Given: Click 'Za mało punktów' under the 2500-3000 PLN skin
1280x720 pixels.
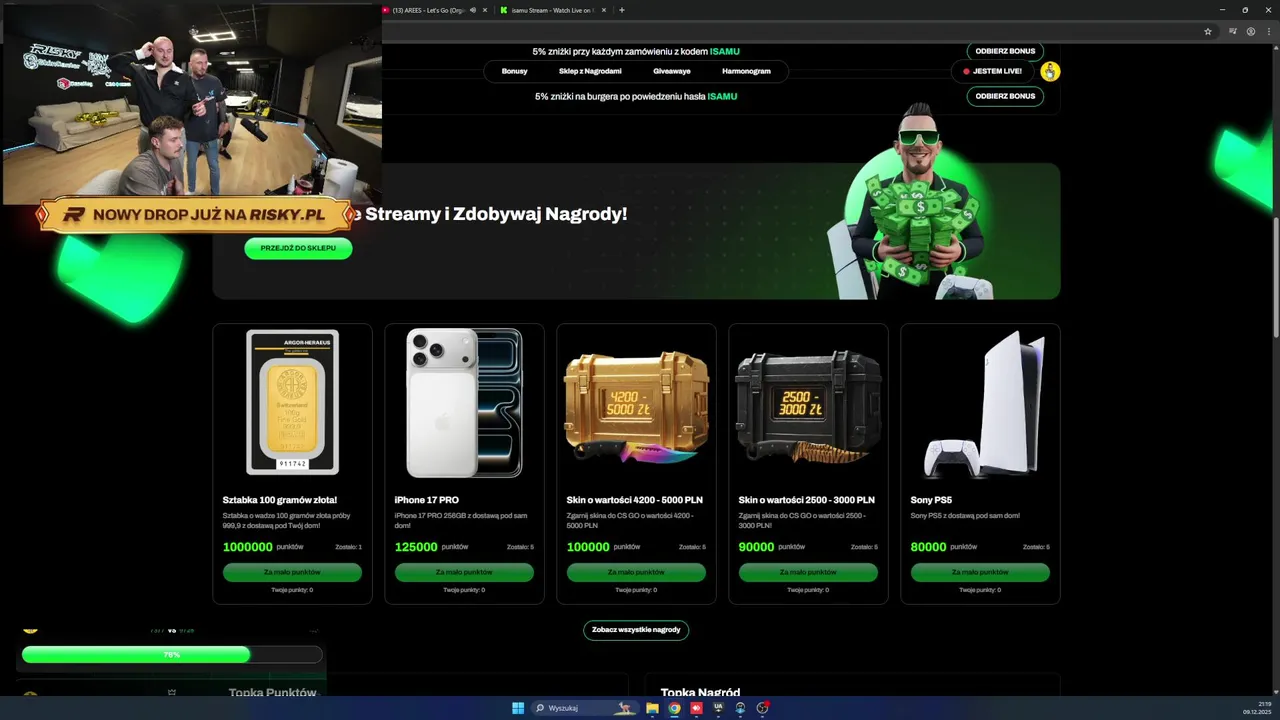Looking at the screenshot, I should click(x=808, y=572).
